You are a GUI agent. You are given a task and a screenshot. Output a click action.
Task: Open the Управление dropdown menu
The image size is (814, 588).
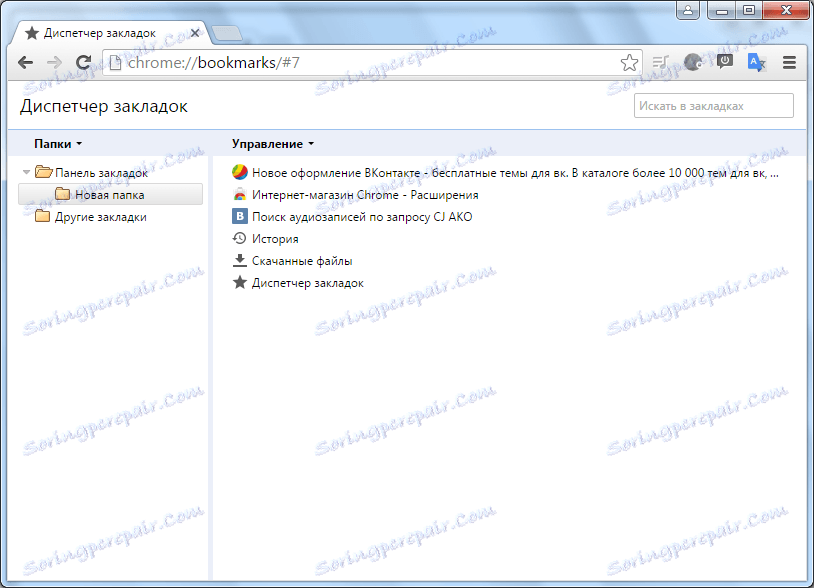[x=273, y=144]
